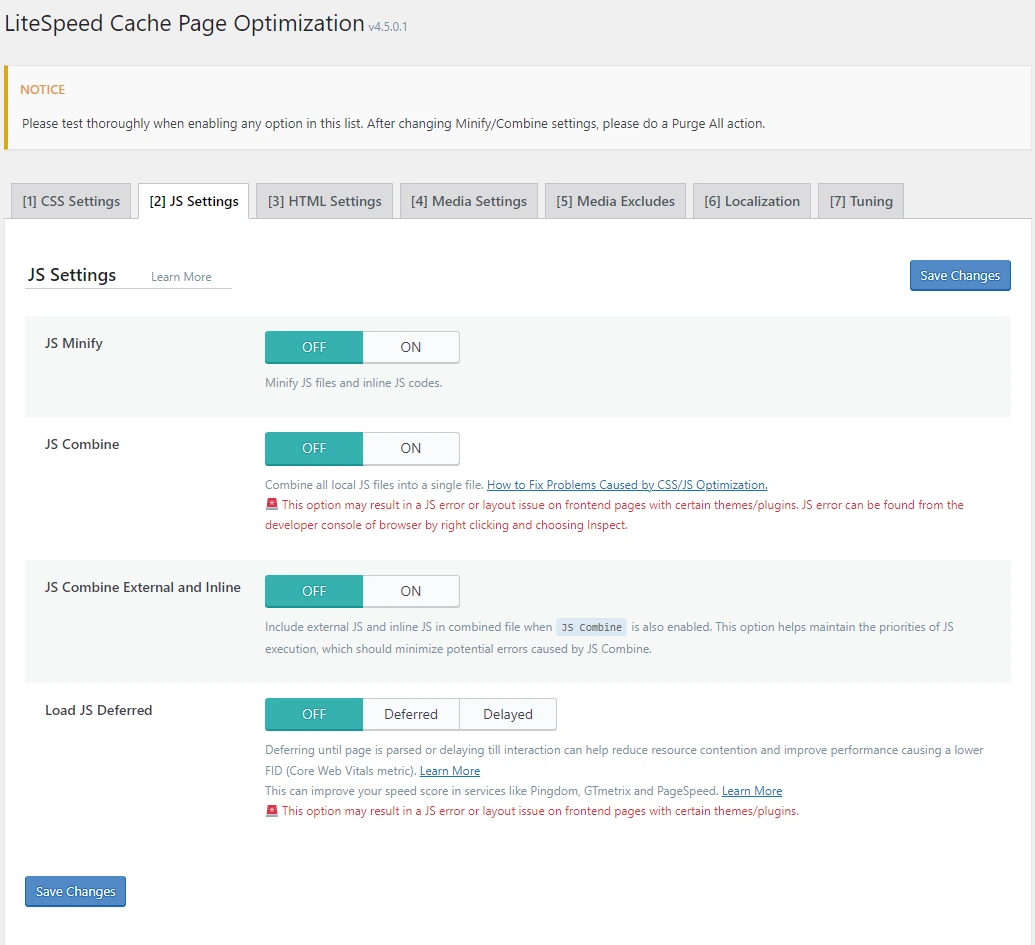Open the Learn More link beside JS Settings
This screenshot has height=945, width=1035.
pos(181,277)
